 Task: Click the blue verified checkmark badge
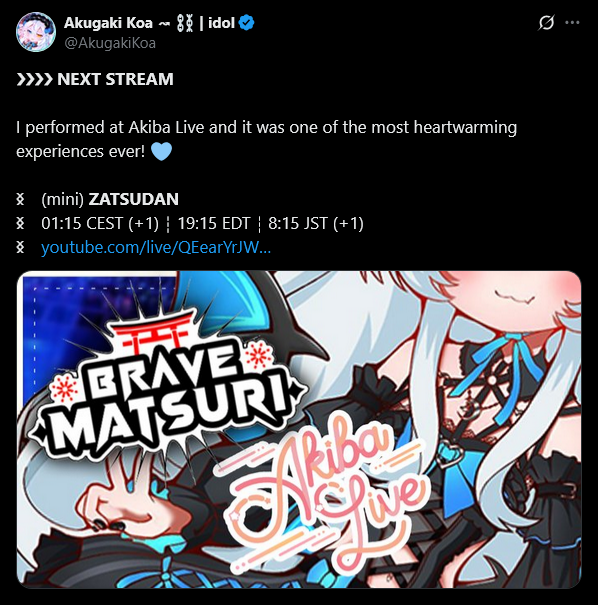pyautogui.click(x=247, y=23)
